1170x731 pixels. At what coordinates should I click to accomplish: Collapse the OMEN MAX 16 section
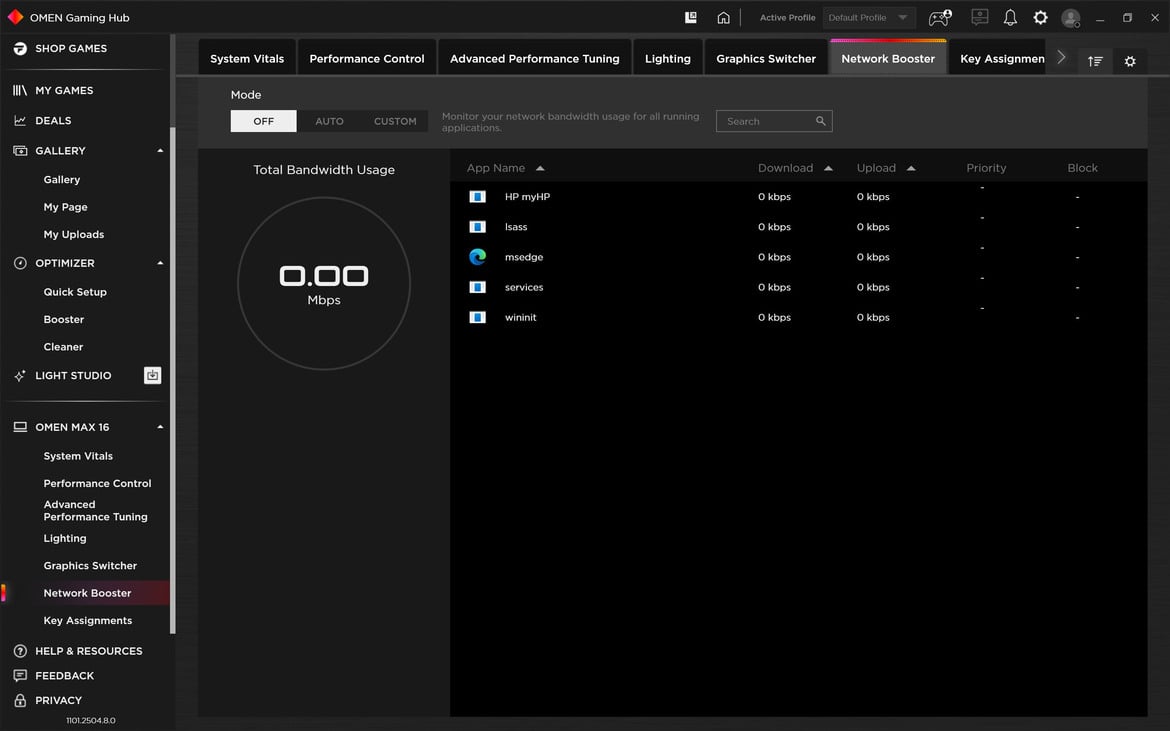[160, 427]
